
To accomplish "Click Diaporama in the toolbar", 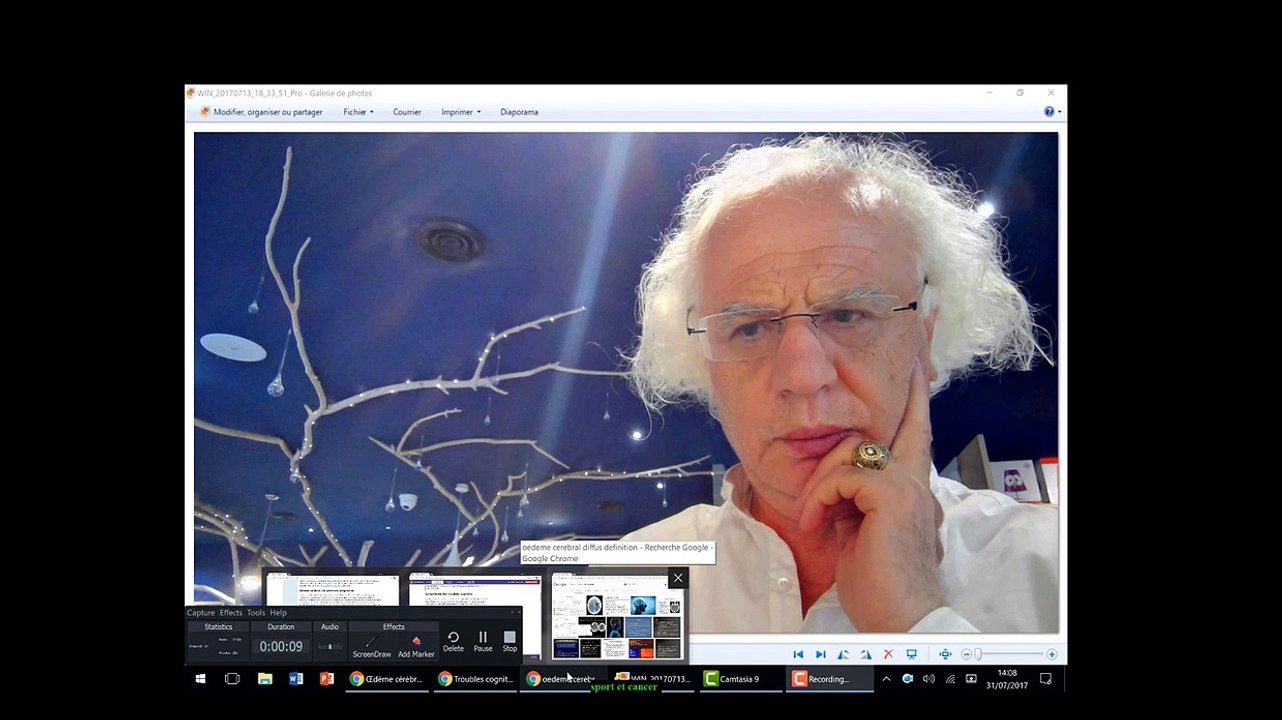I will [x=519, y=112].
